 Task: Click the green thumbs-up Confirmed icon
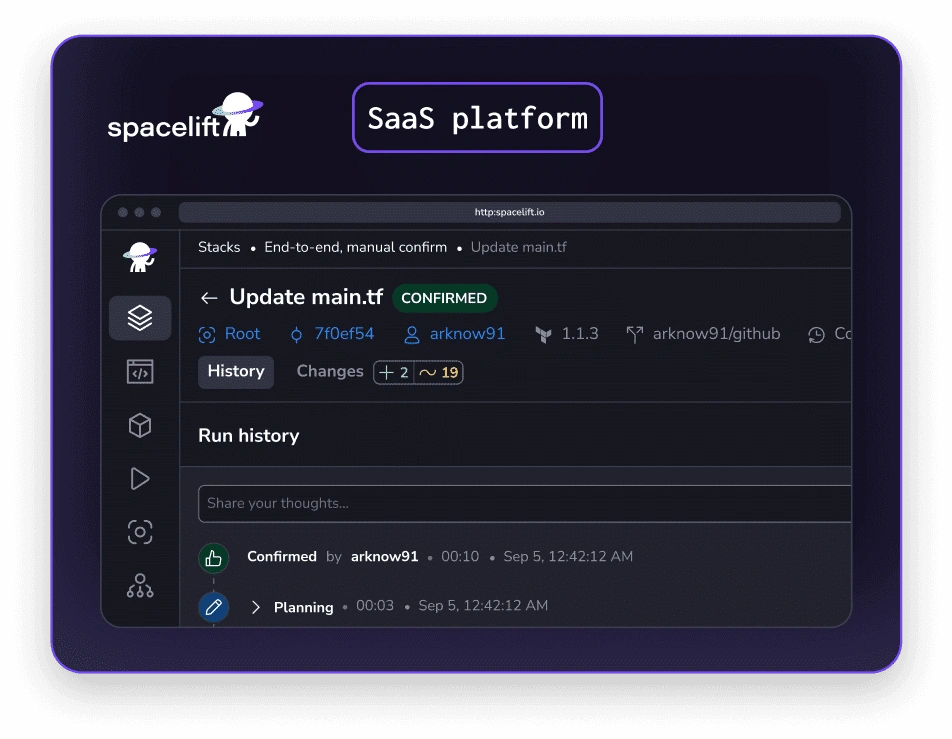tap(213, 557)
